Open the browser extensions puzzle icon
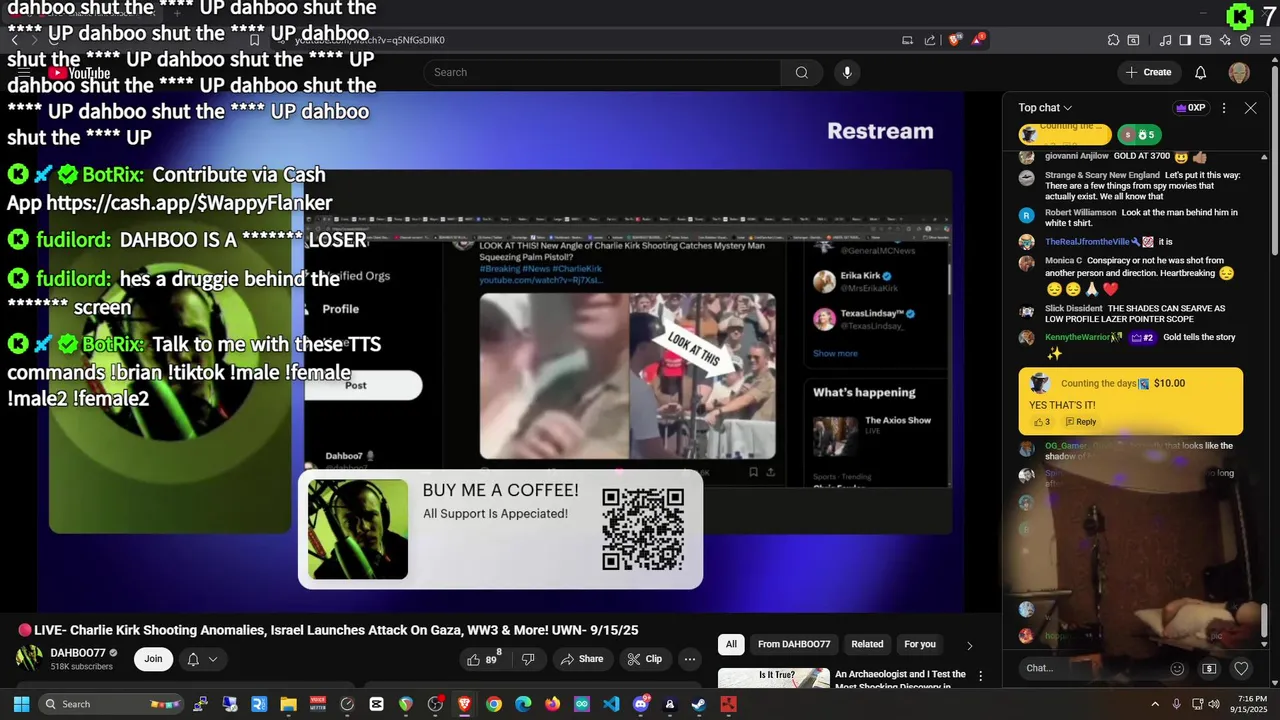Screen dimensions: 1280x720 click(x=1113, y=40)
